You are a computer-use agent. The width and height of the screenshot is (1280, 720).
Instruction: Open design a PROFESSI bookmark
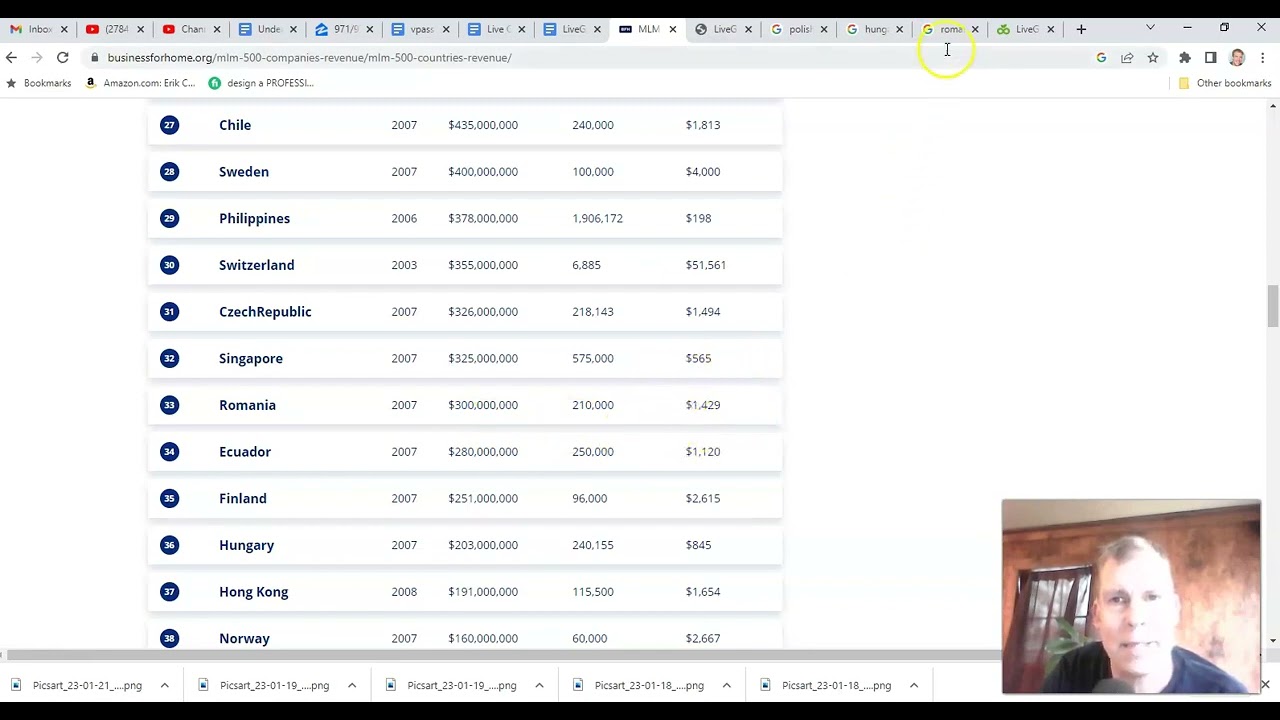click(261, 83)
